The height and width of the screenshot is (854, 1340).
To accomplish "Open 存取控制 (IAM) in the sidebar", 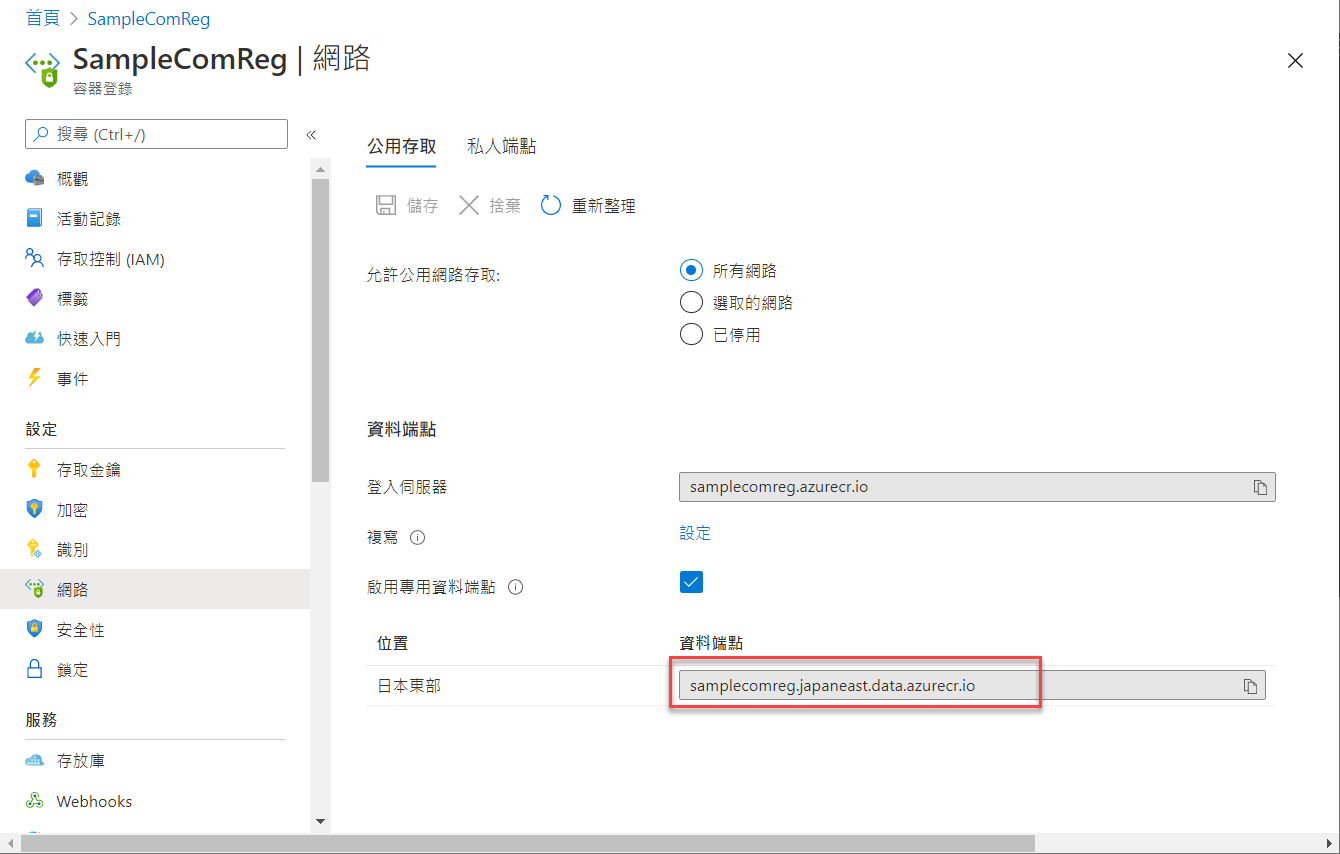I will click(155, 258).
